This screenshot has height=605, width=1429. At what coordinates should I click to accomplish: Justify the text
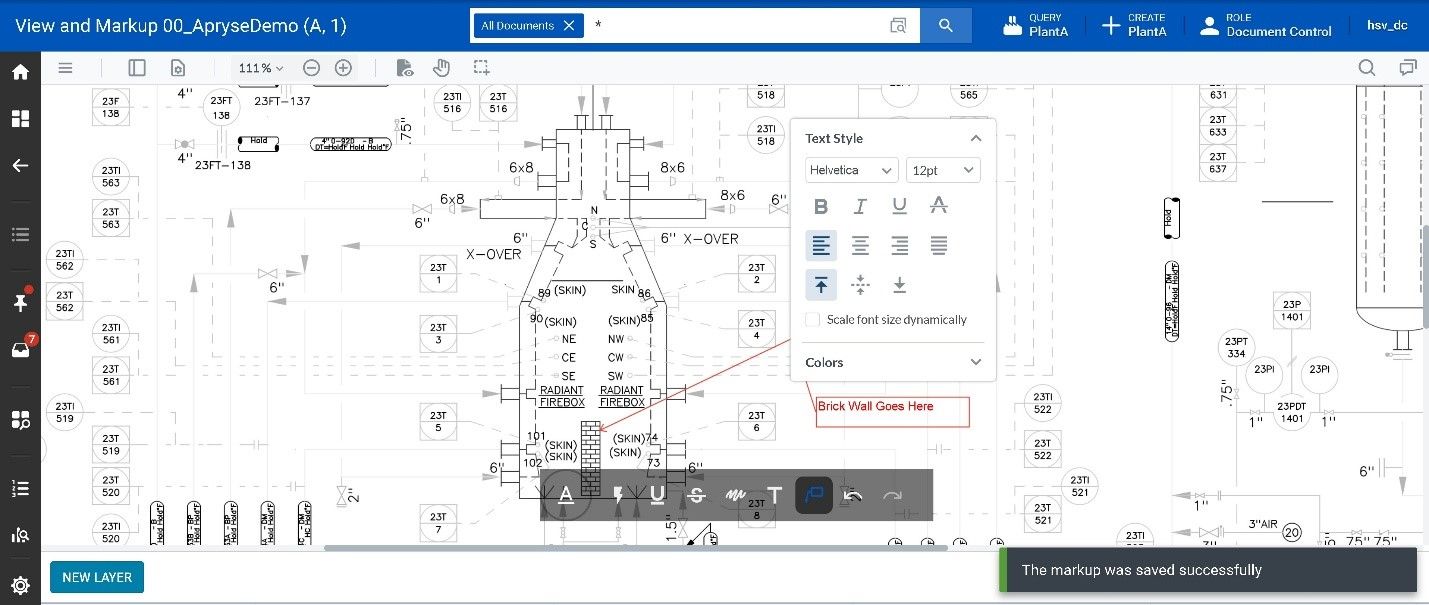tap(938, 245)
